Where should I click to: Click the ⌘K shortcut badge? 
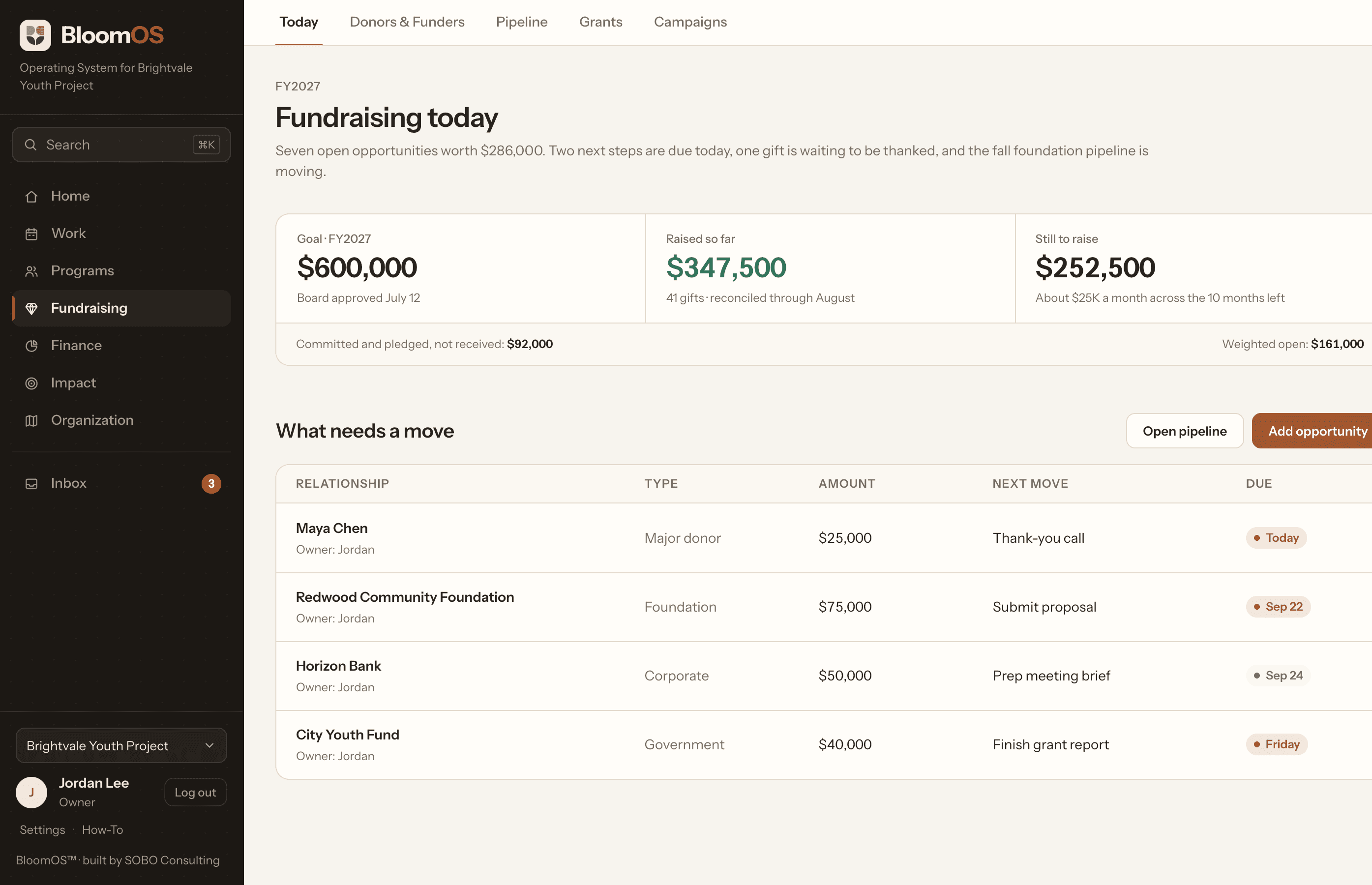coord(207,145)
